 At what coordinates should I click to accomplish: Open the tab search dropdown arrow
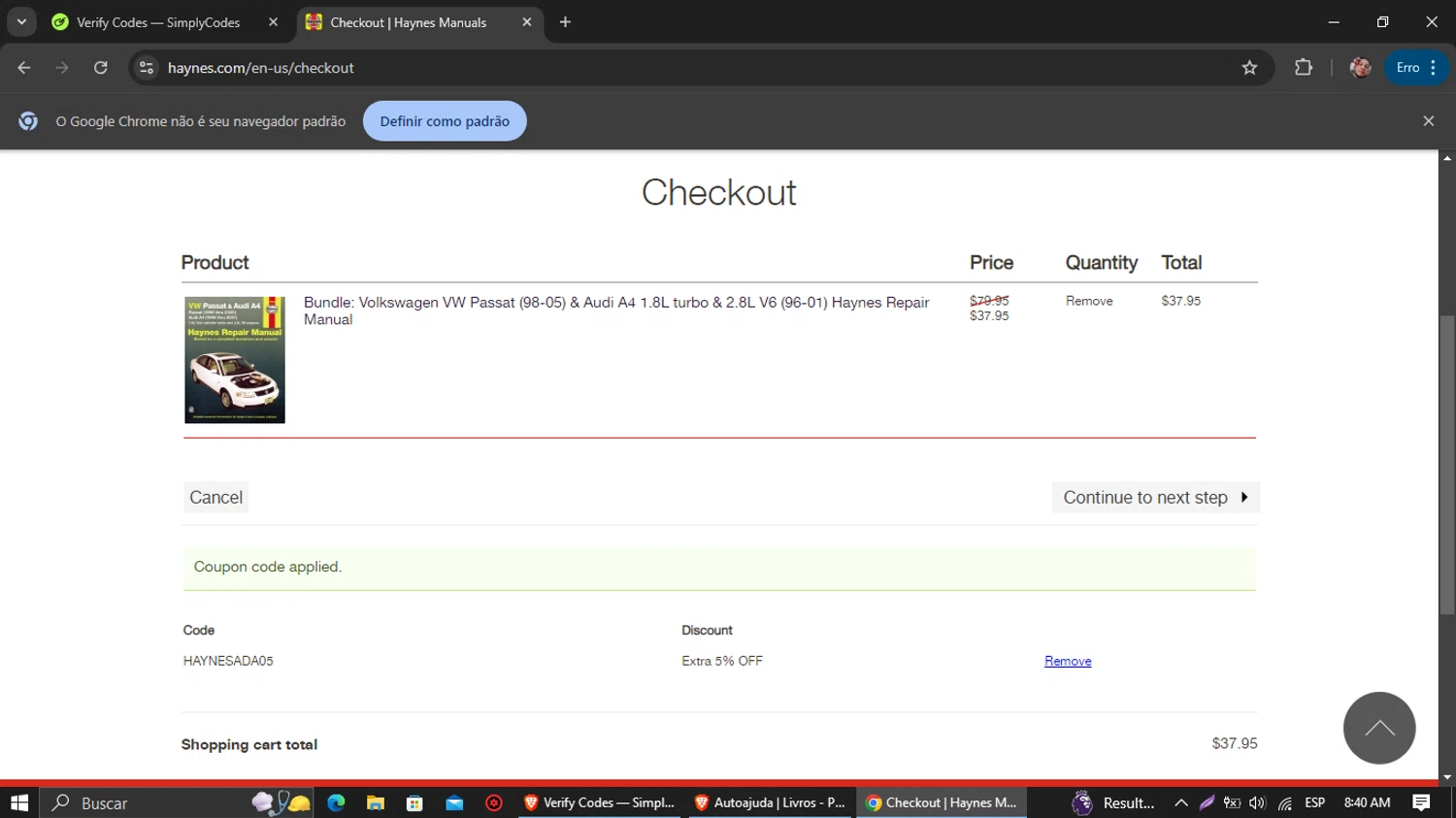(21, 21)
